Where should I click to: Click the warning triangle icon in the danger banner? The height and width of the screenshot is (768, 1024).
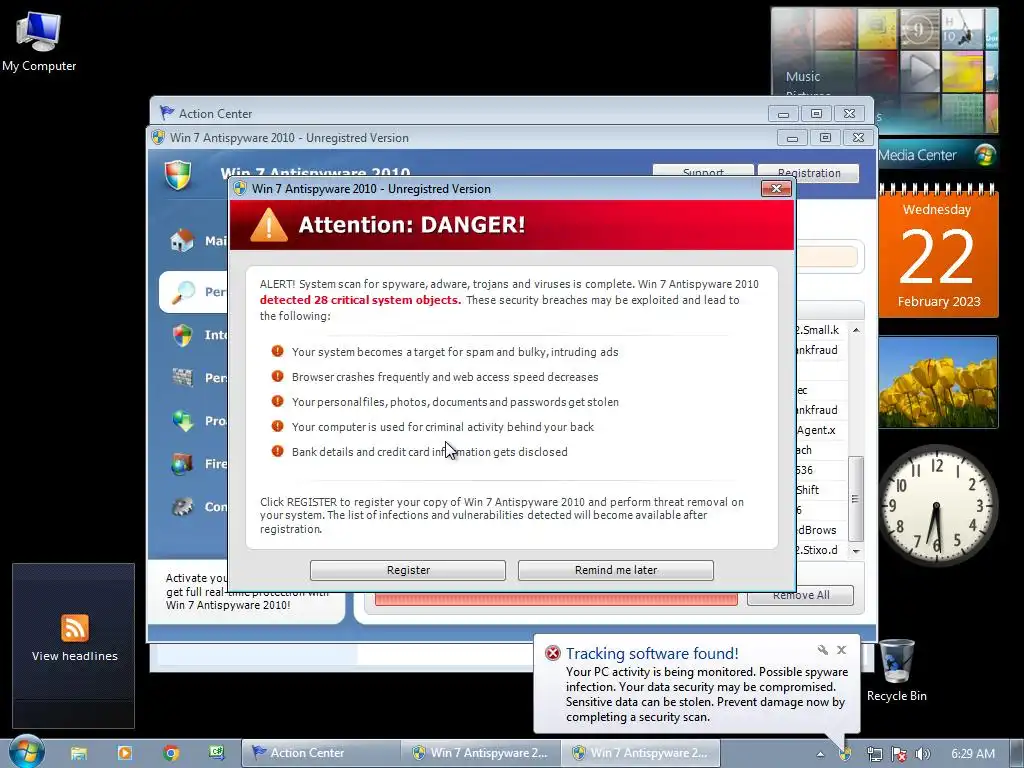coord(268,225)
